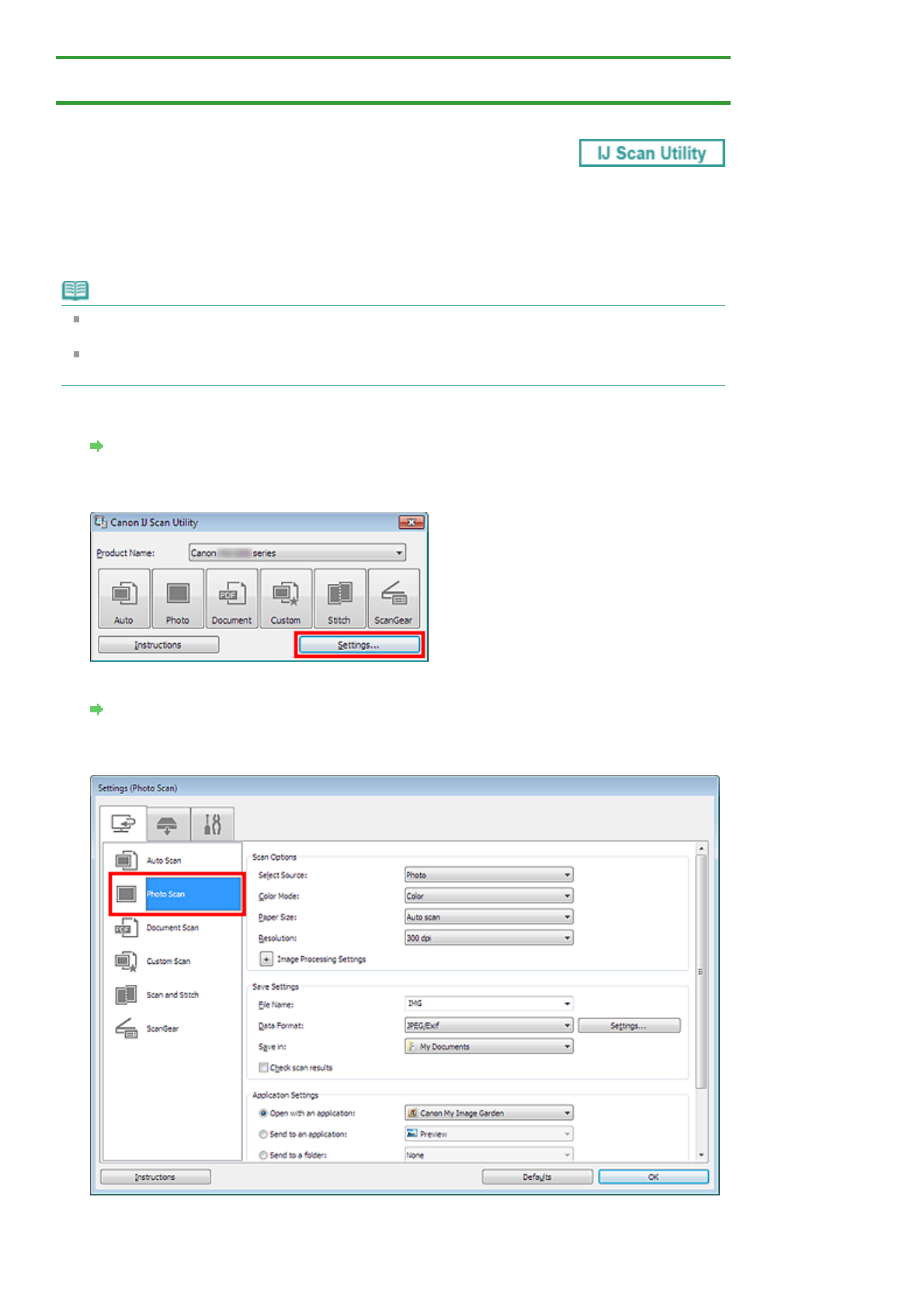Switch to scan from operation panel tab
The width and height of the screenshot is (924, 1308).
[168, 824]
